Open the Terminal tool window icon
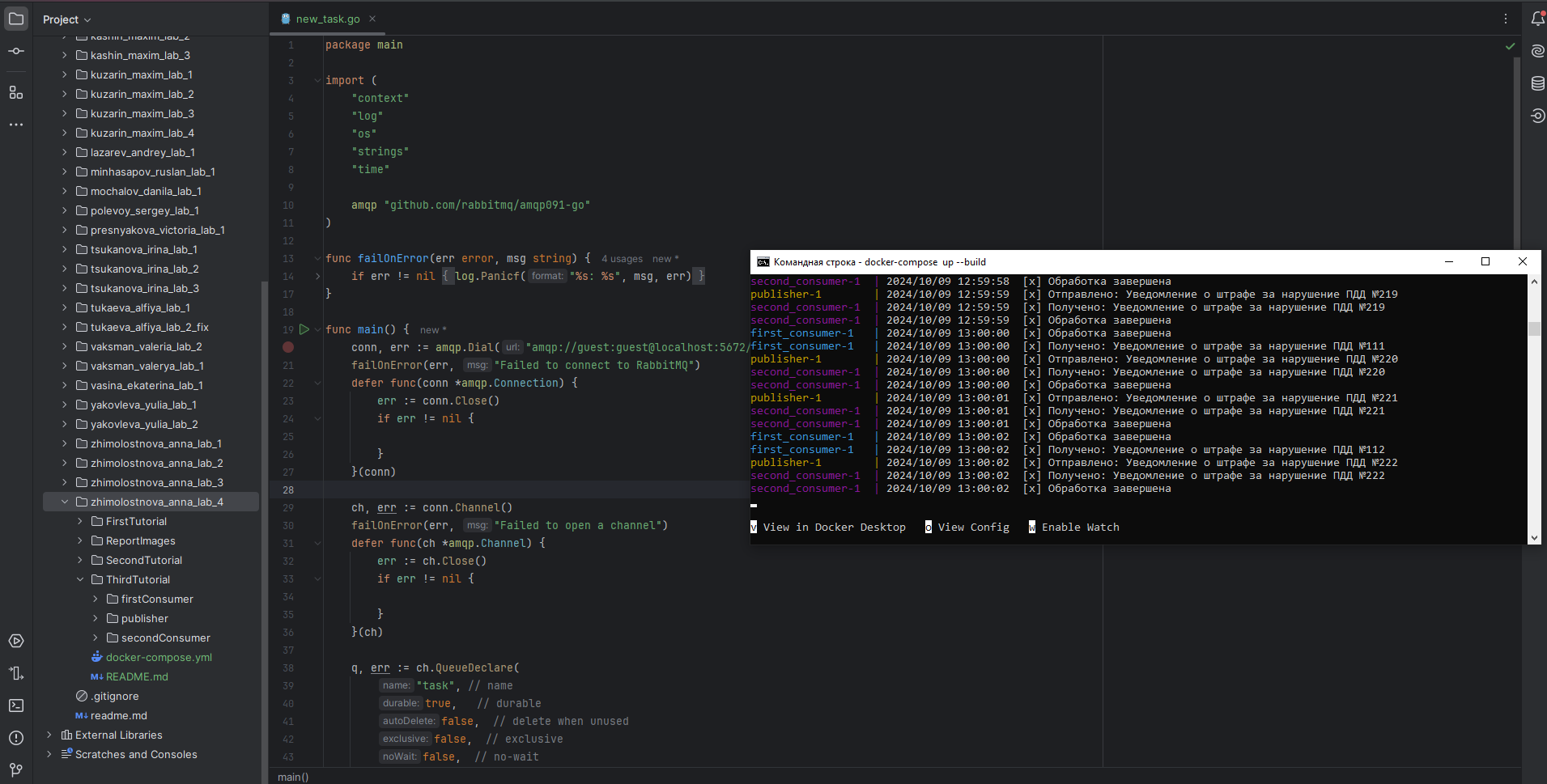1547x784 pixels. coord(16,706)
